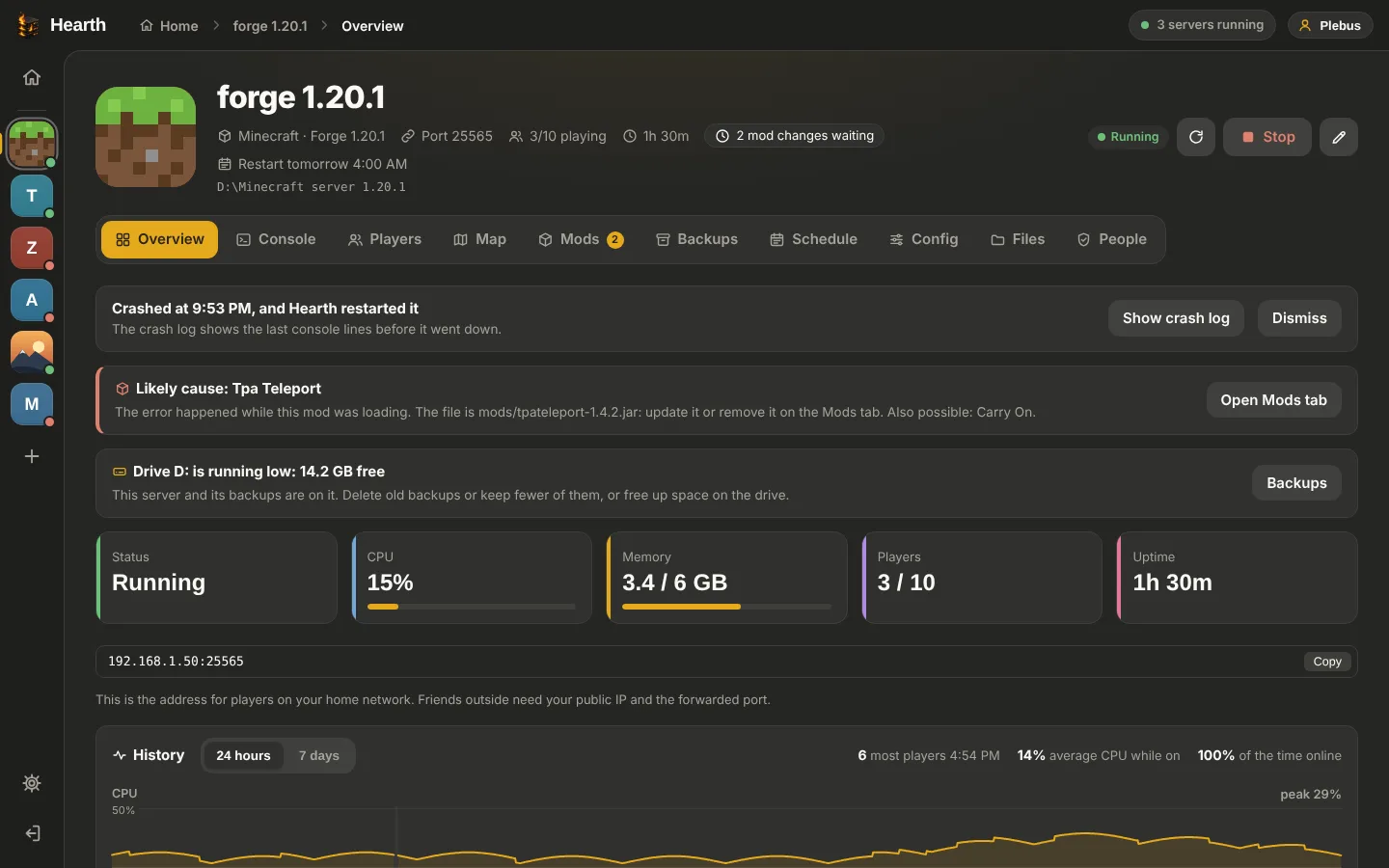Switch to the Config tab

click(924, 239)
